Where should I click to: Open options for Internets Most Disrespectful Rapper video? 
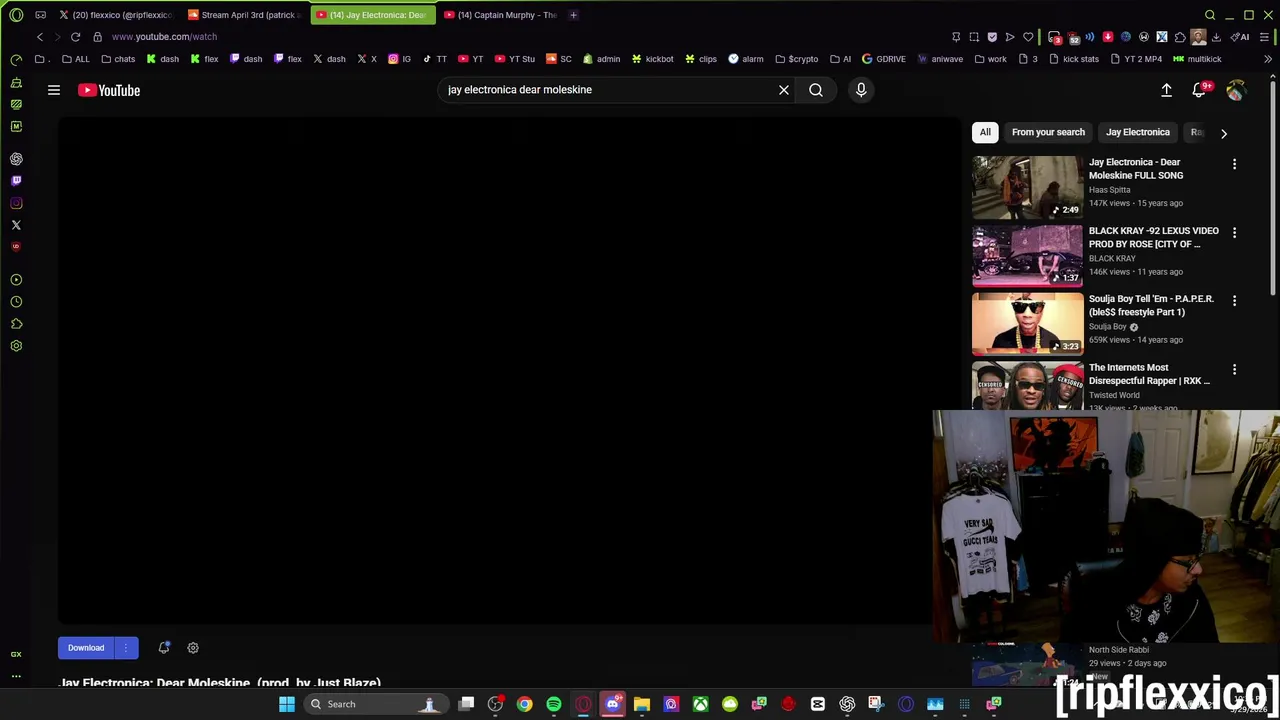1234,369
